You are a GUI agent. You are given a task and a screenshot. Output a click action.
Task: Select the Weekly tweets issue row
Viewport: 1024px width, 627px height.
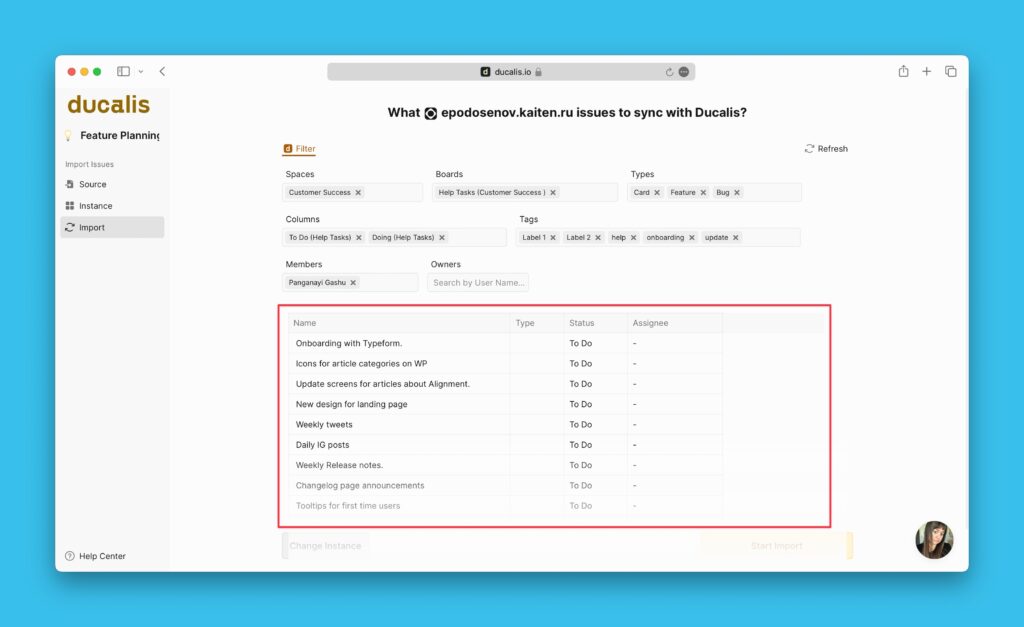325,425
